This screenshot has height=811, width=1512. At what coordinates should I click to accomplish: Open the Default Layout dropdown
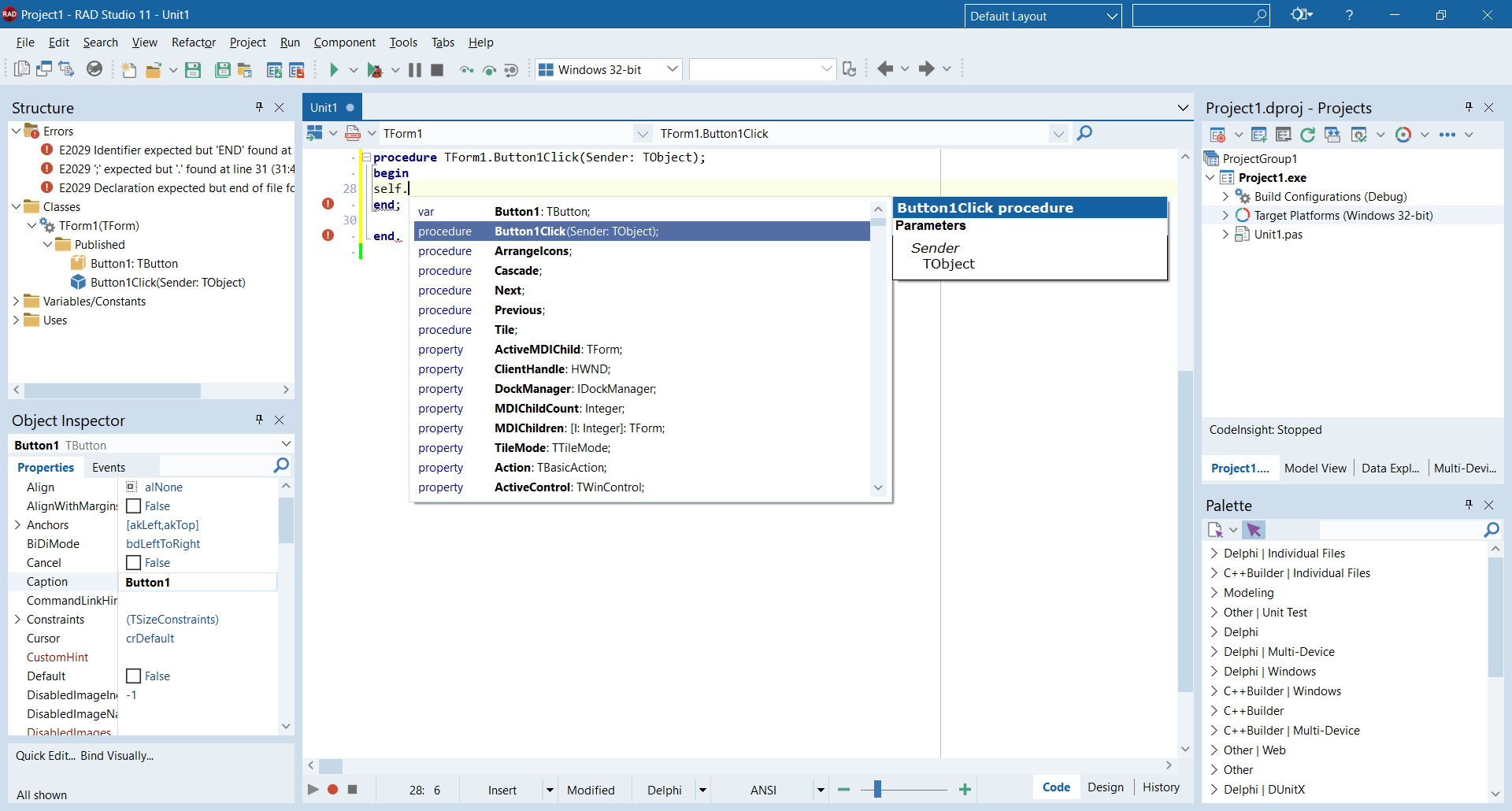point(1112,16)
